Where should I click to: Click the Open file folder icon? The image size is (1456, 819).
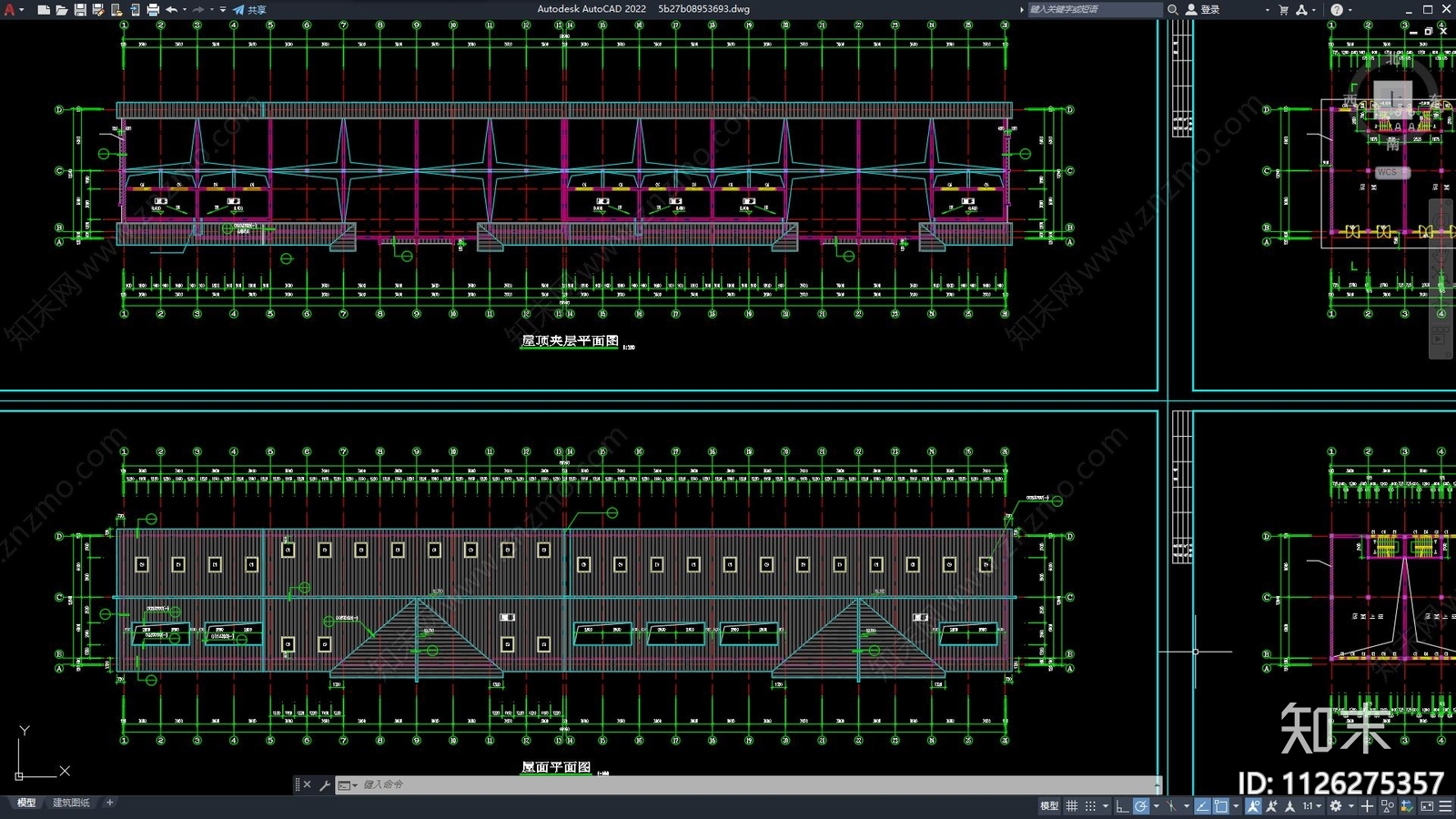[x=61, y=9]
